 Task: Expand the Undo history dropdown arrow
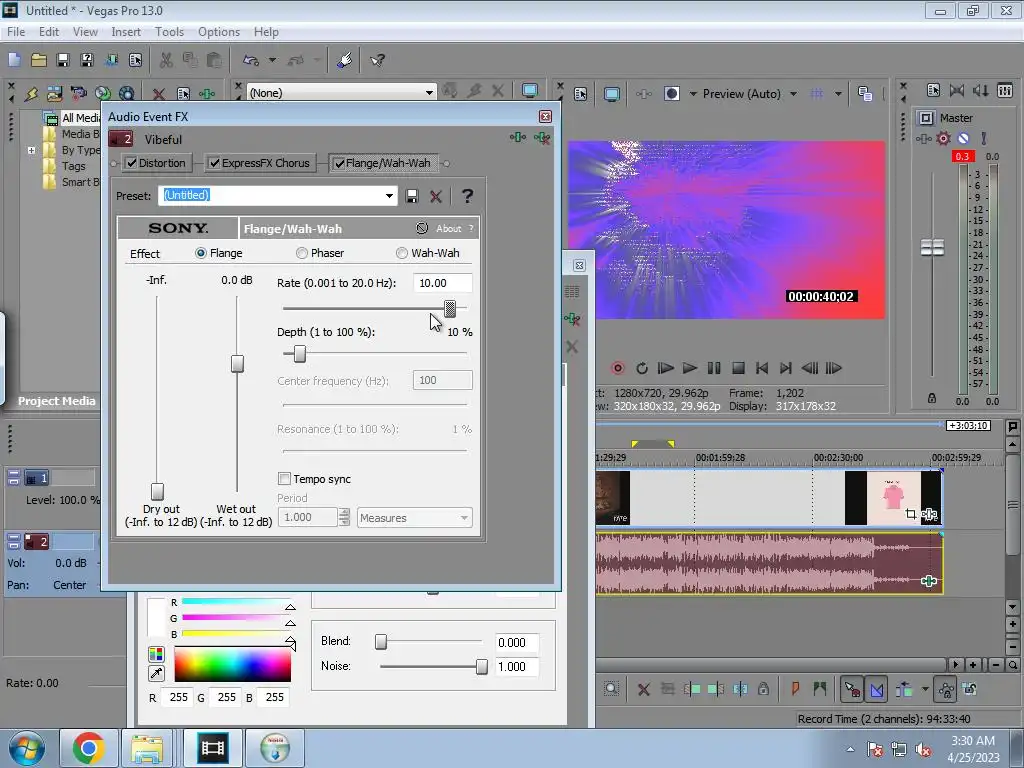[272, 60]
